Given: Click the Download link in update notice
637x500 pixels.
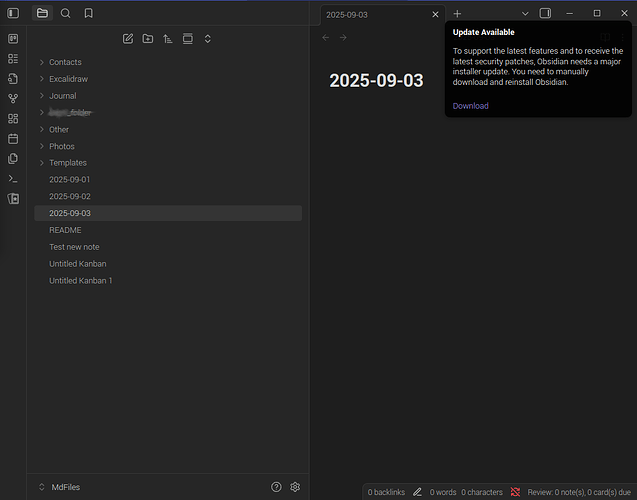Looking at the screenshot, I should (470, 106).
